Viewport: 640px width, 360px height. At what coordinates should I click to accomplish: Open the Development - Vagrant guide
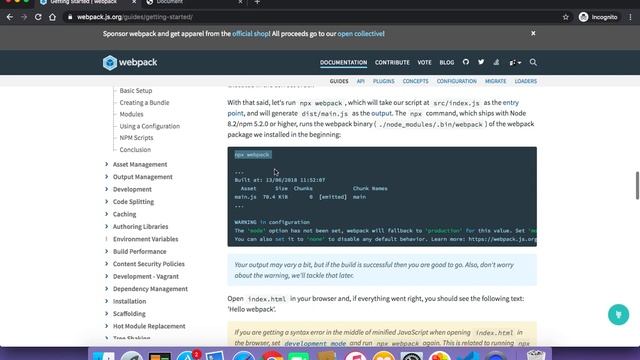point(146,276)
